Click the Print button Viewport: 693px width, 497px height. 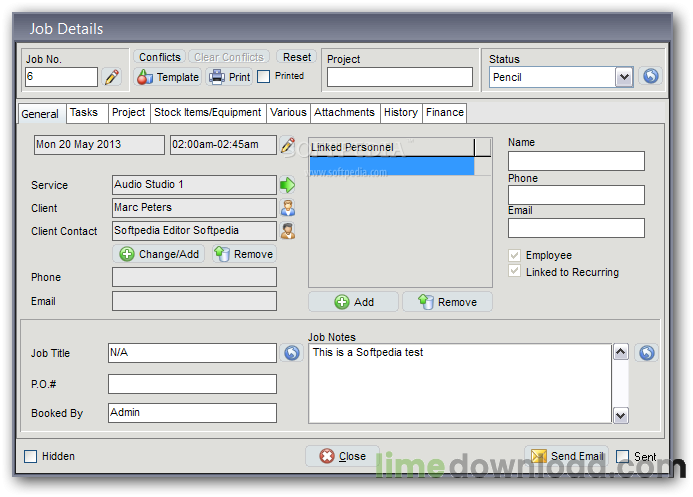(229, 77)
